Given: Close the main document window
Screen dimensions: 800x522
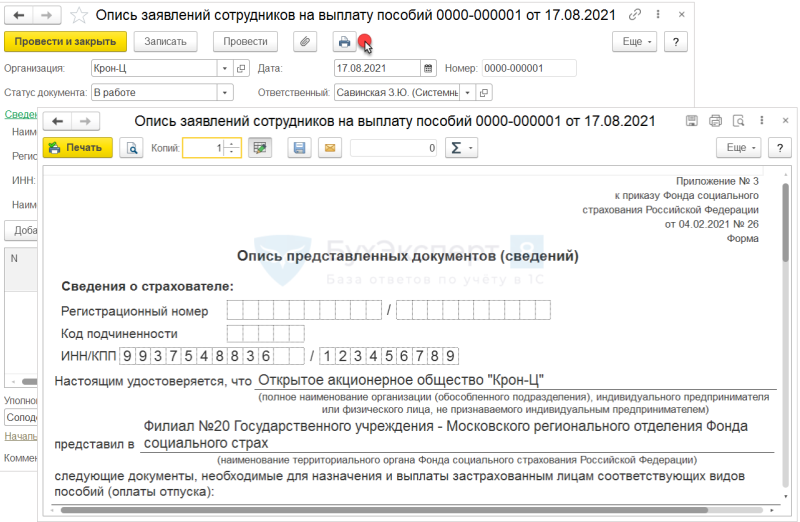Looking at the screenshot, I should [681, 15].
